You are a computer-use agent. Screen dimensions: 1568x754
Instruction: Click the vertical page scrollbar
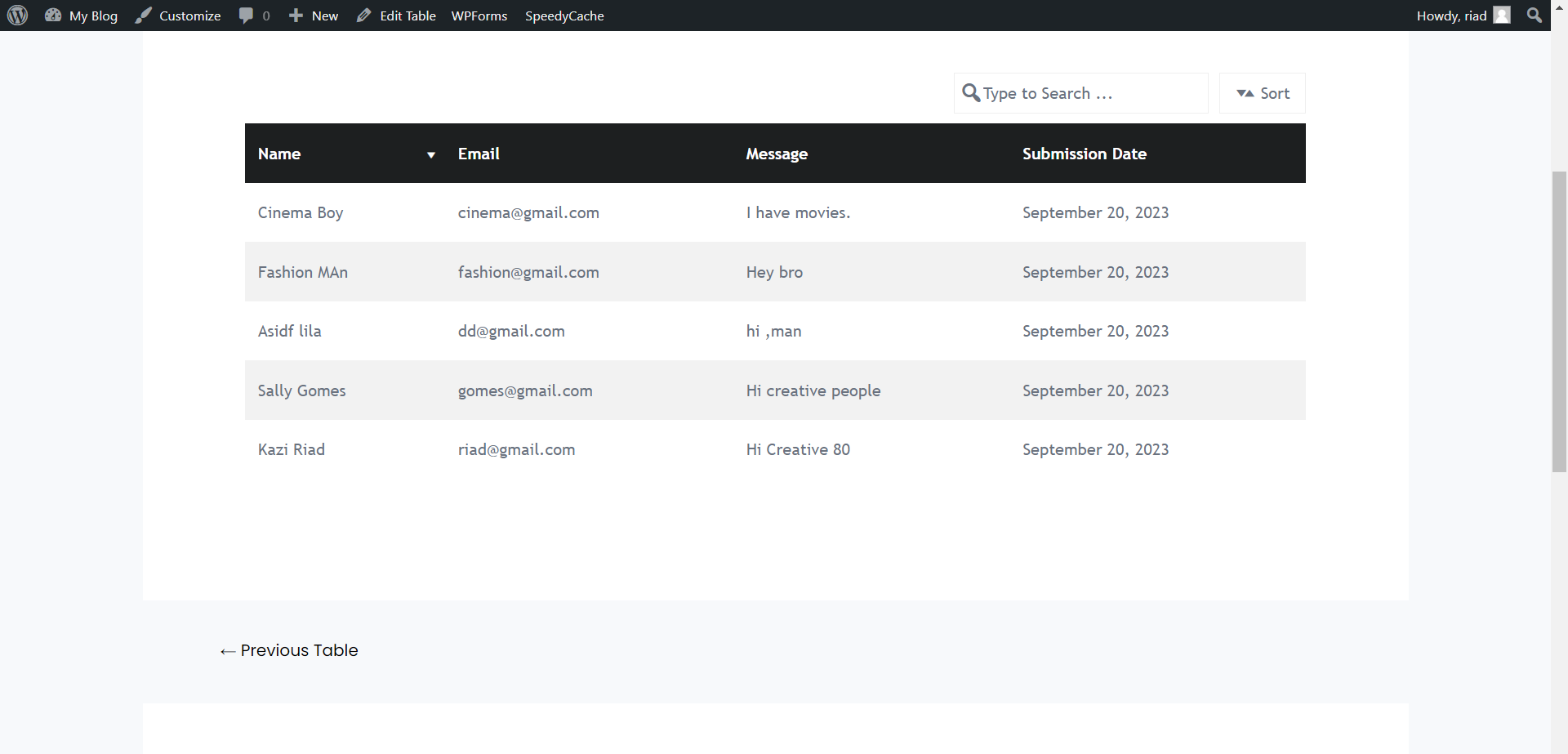click(1558, 319)
